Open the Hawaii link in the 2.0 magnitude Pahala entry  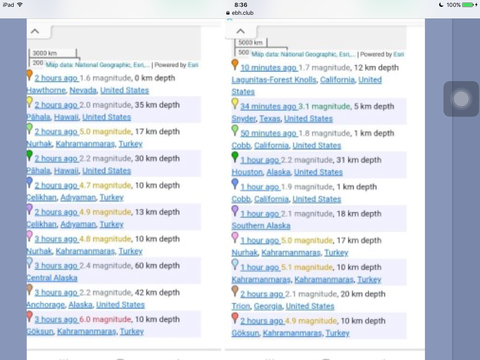pos(66,117)
